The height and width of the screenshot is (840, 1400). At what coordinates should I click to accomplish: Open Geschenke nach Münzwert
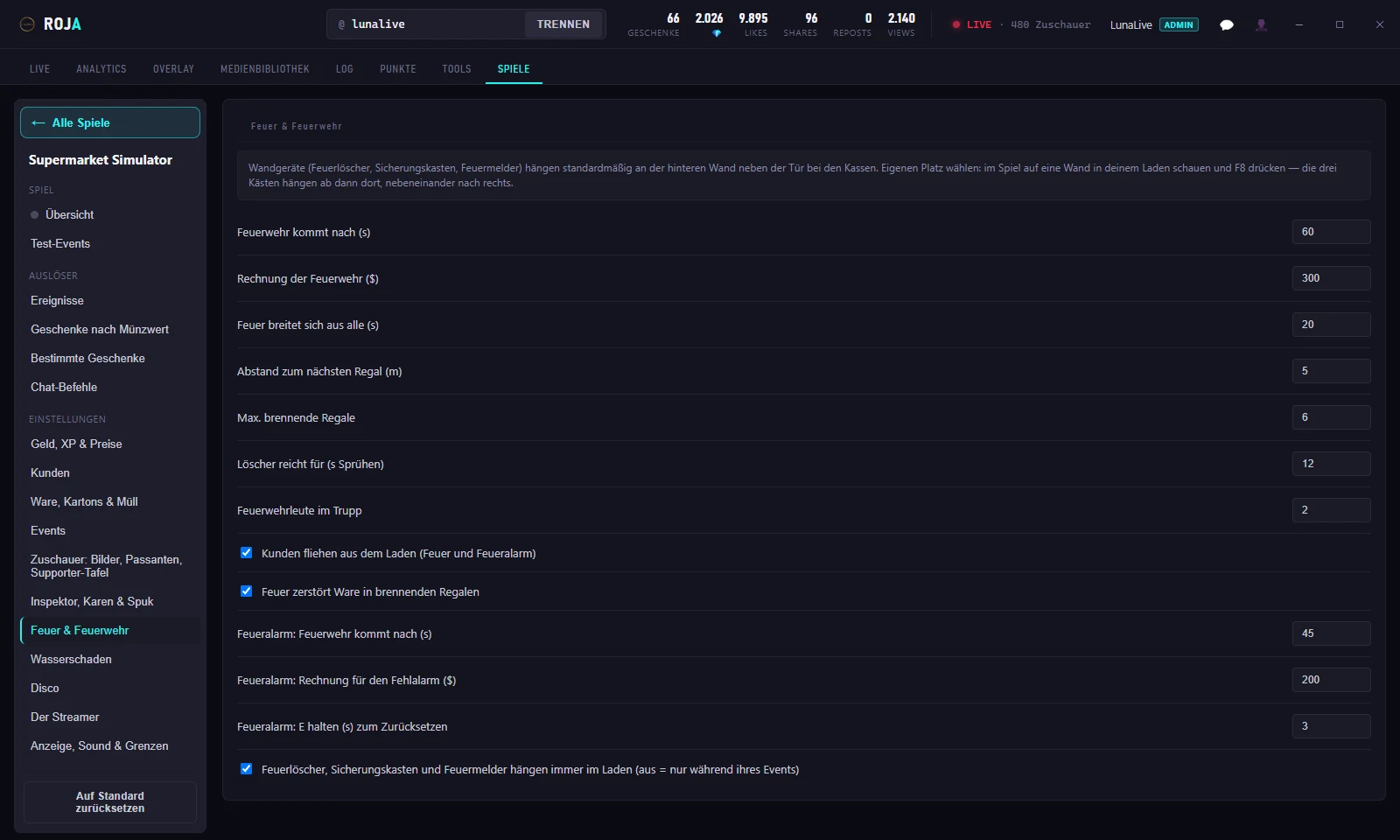110,329
